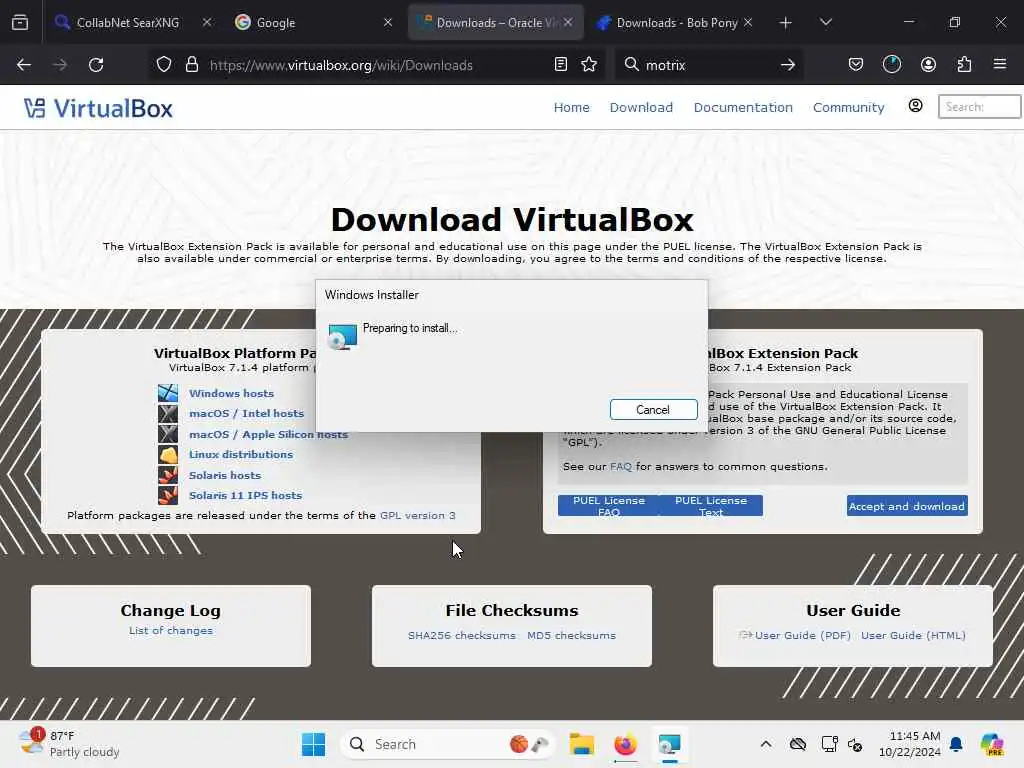This screenshot has width=1024, height=768.
Task: Close the CollabNet SearXNG tab
Action: [207, 22]
